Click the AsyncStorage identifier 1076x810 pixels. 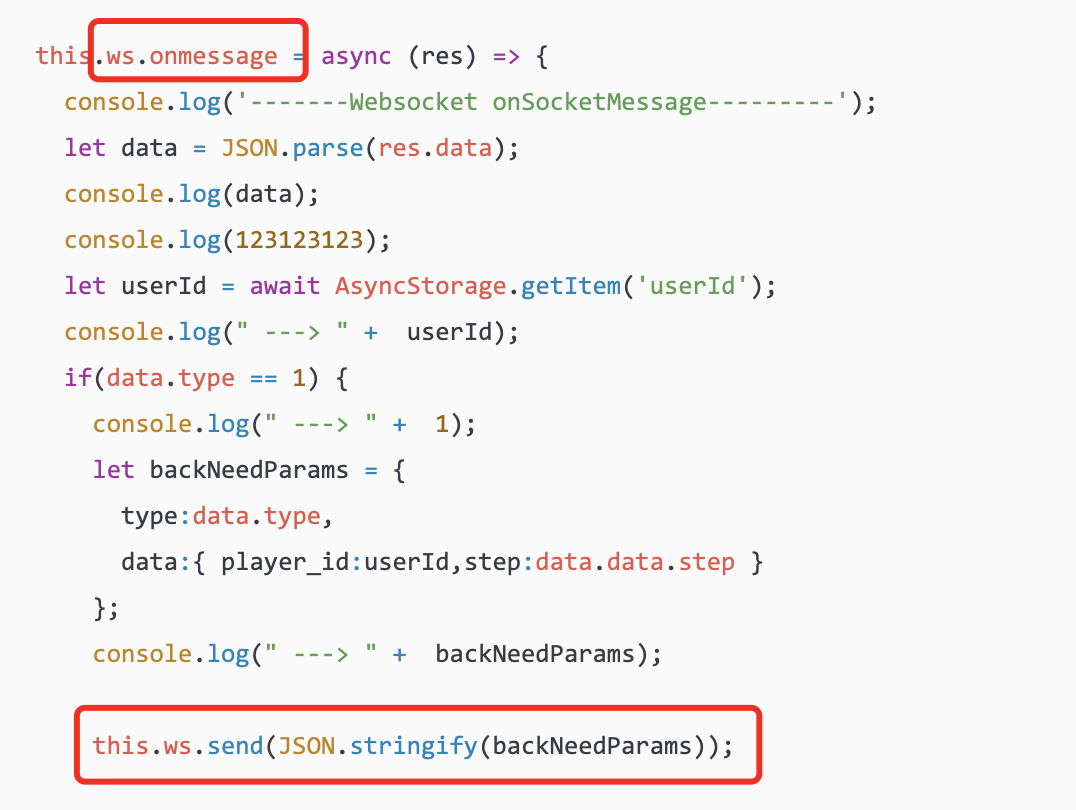click(x=420, y=286)
